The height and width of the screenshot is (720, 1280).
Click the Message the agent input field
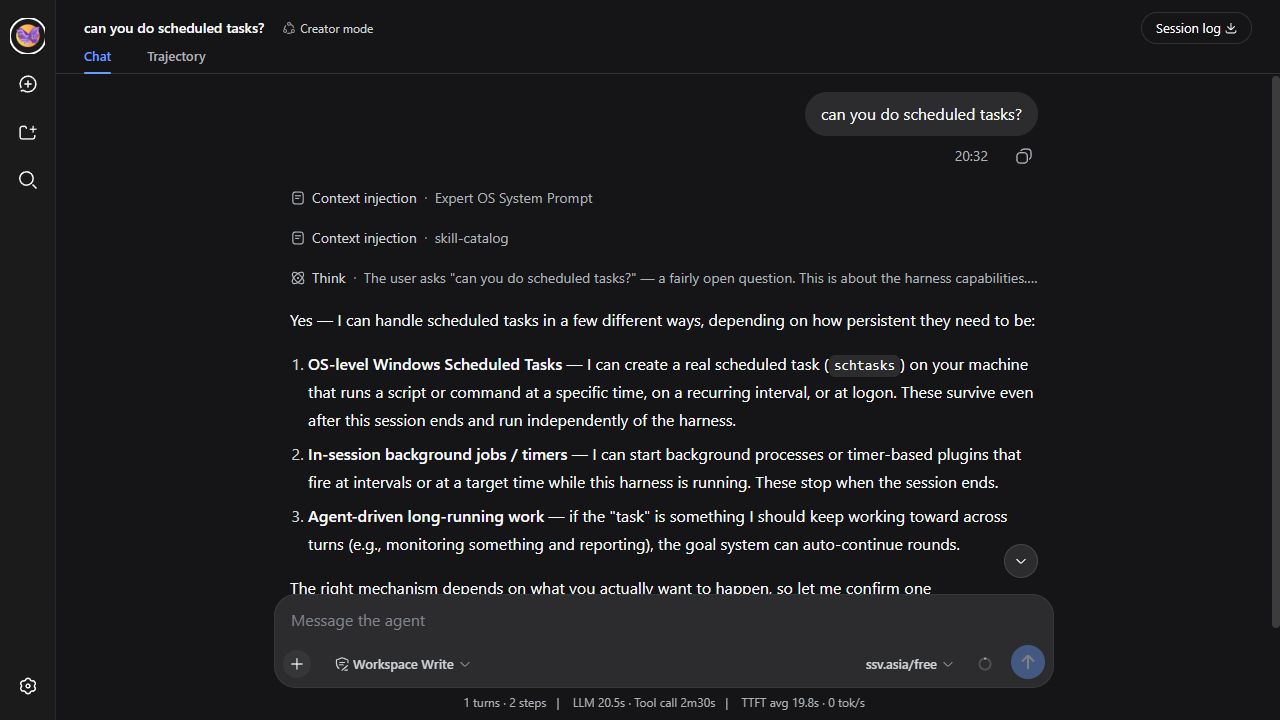664,621
